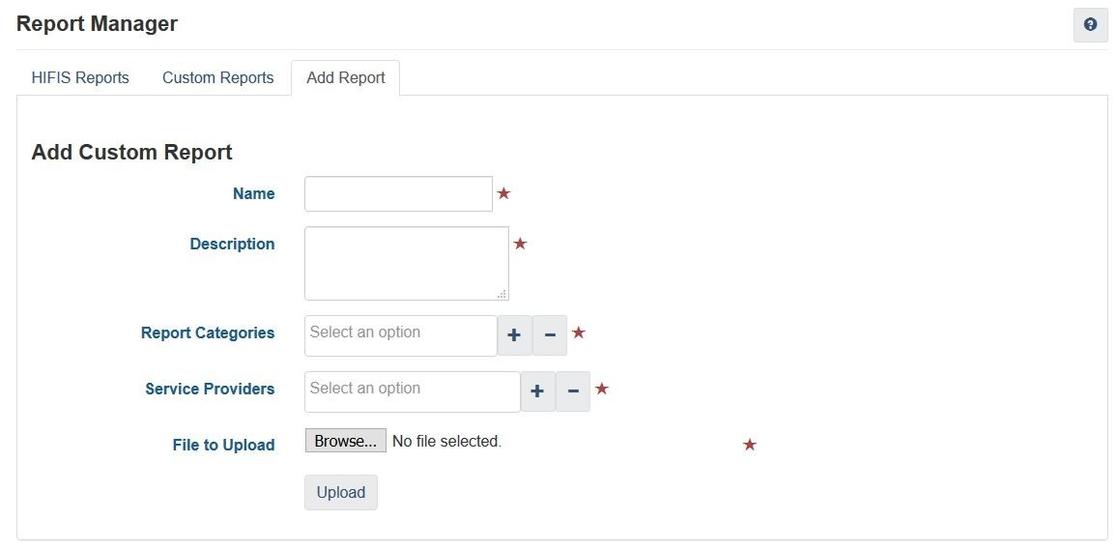Remove a Service Providers entry with minus
This screenshot has width=1118, height=550.
click(573, 392)
